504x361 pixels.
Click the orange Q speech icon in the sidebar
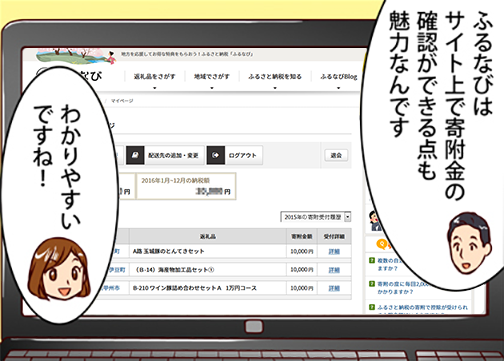(x=382, y=244)
